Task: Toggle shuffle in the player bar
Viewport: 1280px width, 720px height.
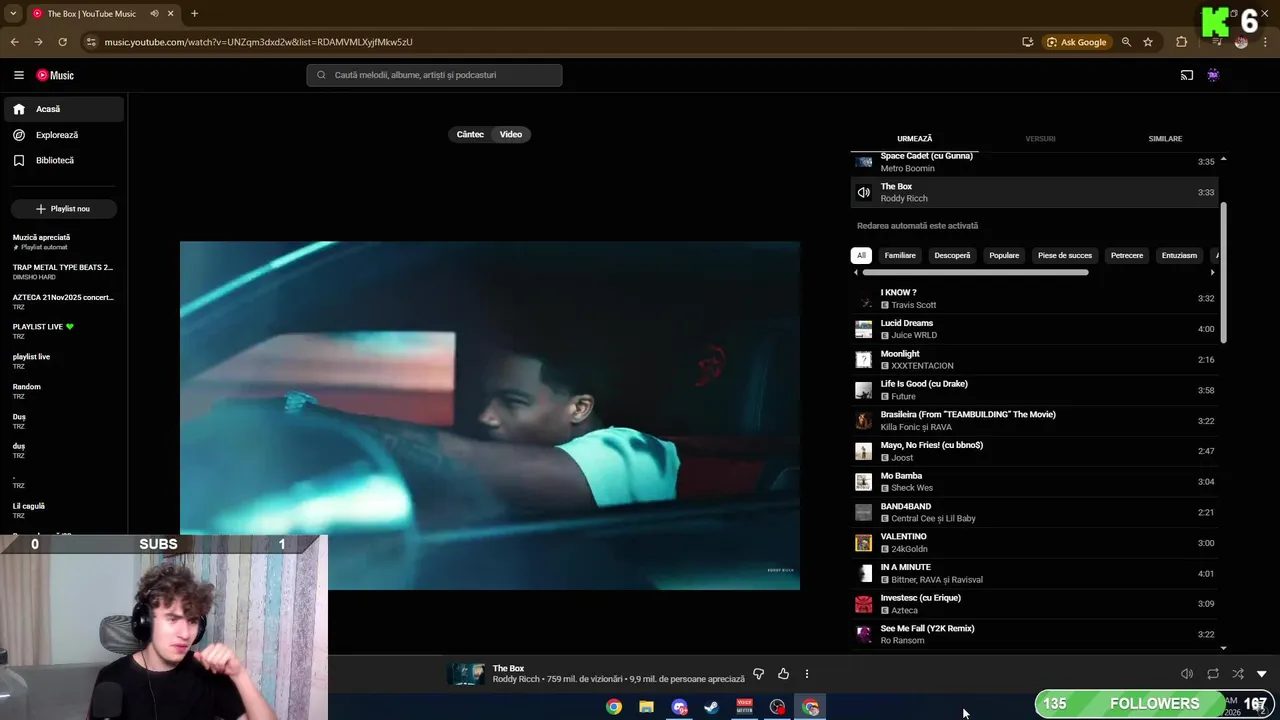Action: click(x=1238, y=674)
